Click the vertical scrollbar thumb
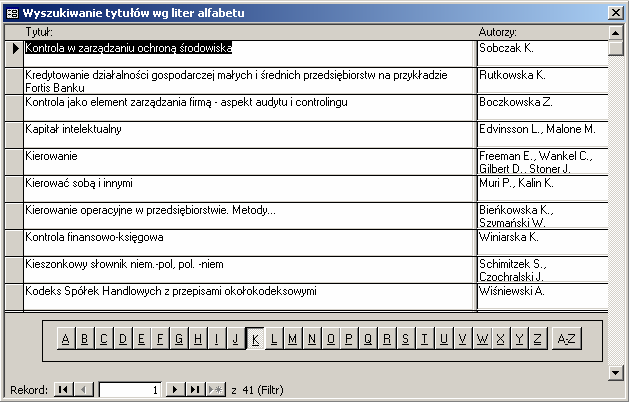Viewport: 629px width, 402px height. 615,48
